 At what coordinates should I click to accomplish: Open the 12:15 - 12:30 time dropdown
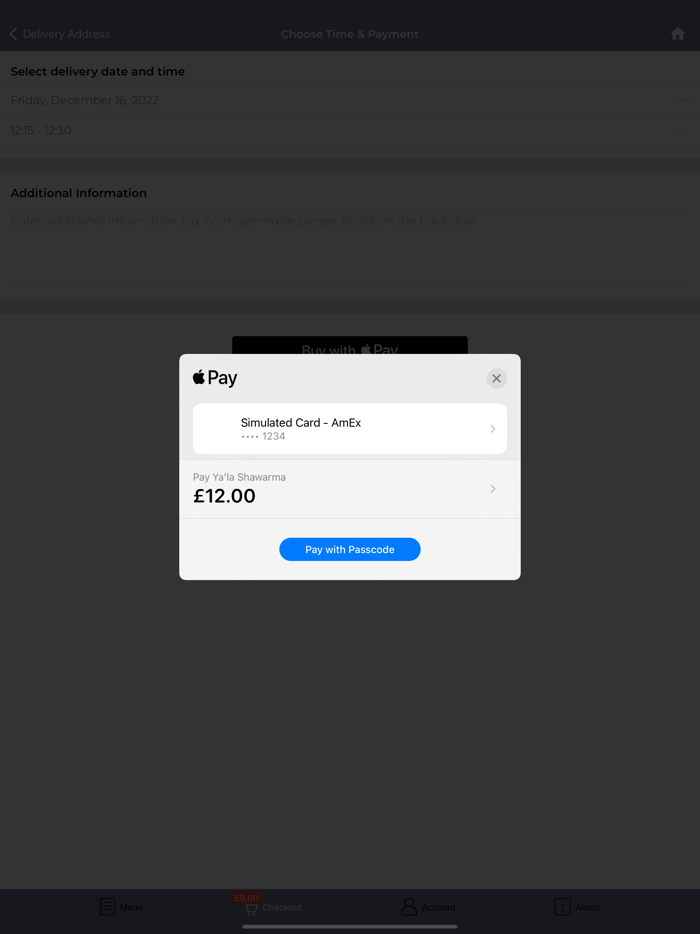(350, 130)
